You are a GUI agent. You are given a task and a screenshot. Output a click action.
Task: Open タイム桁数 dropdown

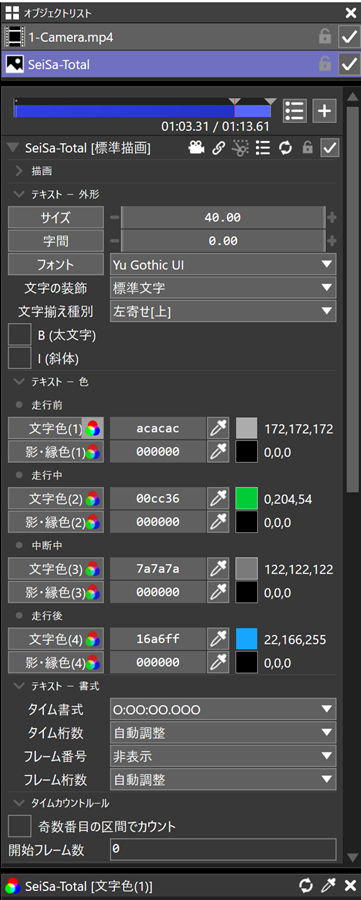[223, 733]
